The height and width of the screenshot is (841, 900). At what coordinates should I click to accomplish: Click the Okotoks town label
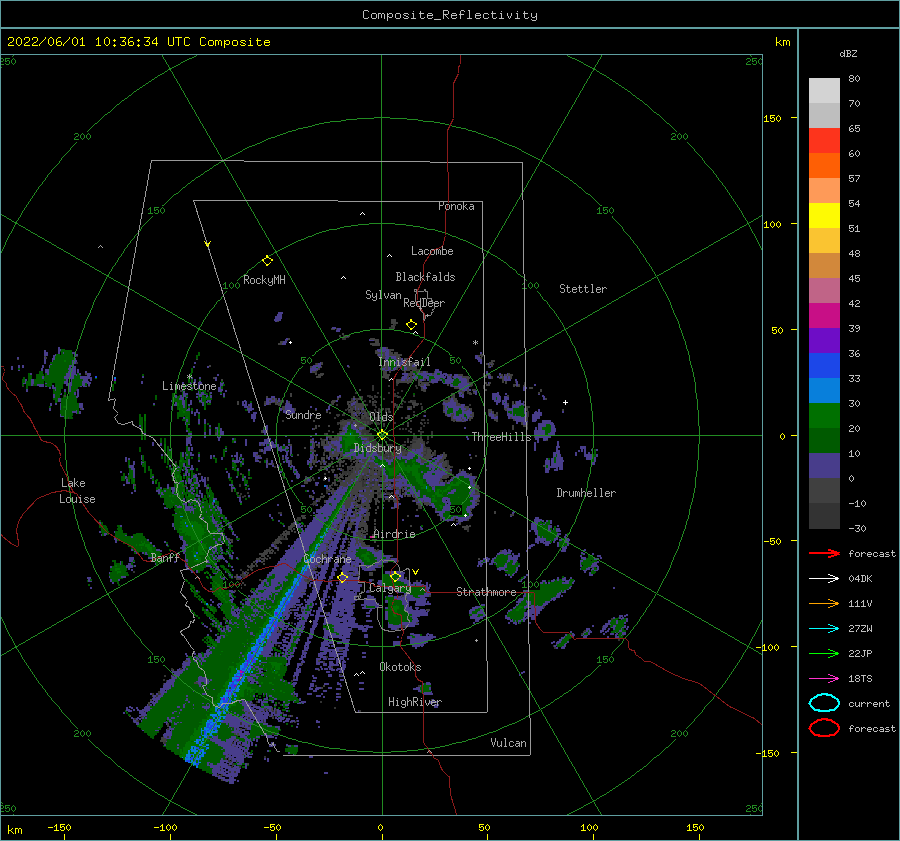[400, 667]
